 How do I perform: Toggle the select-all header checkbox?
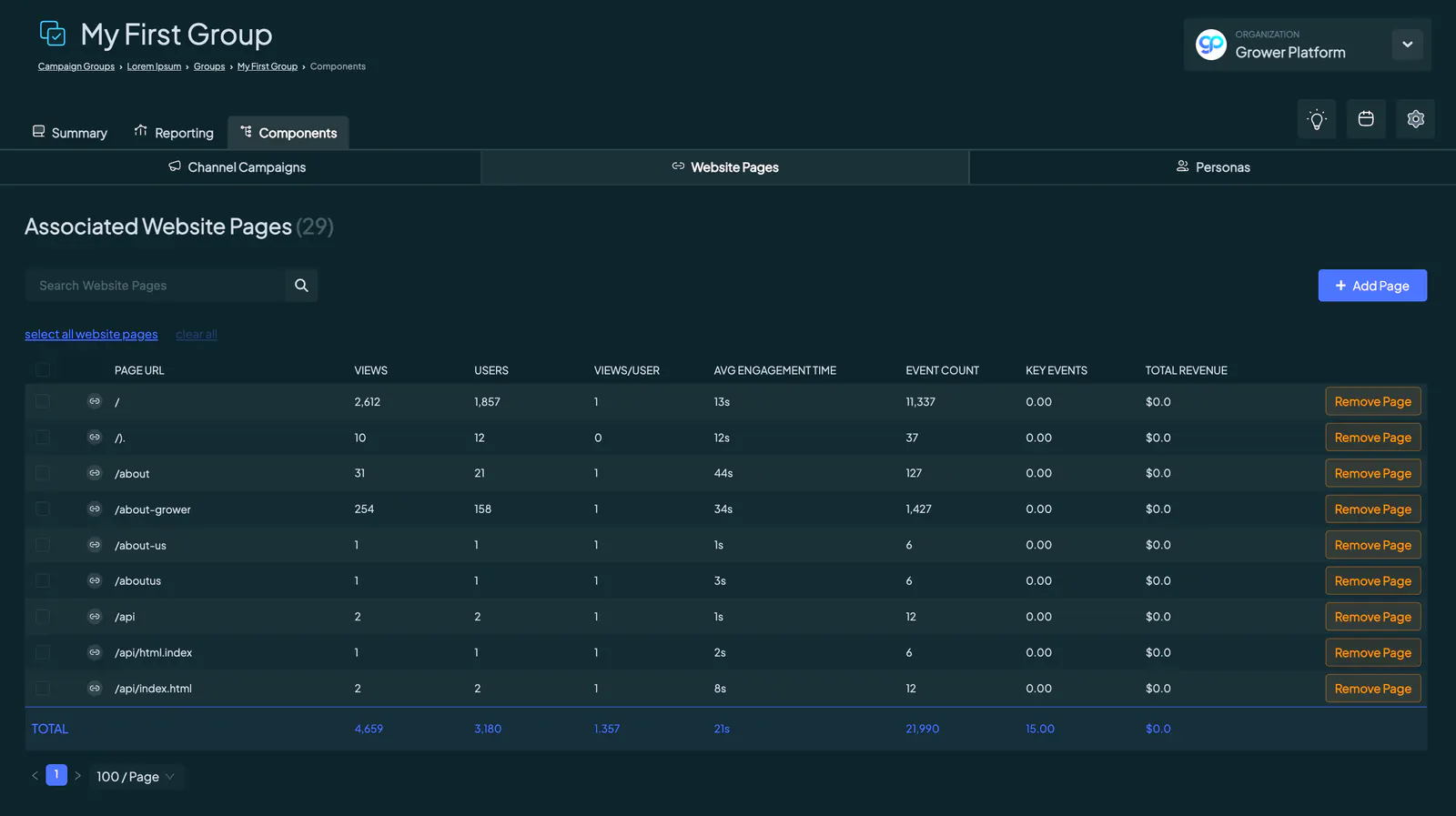43,369
